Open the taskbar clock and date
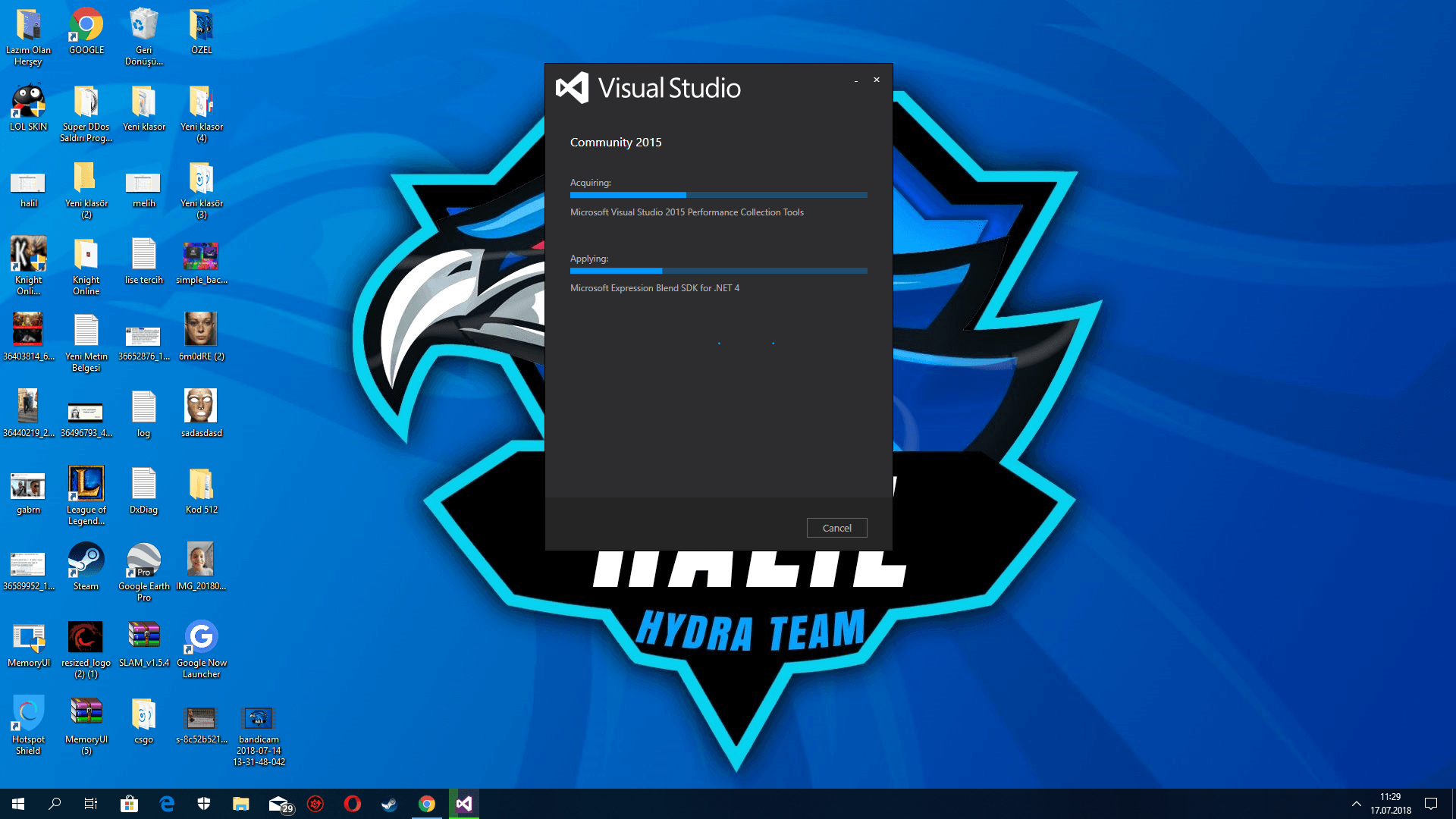The width and height of the screenshot is (1456, 819). [x=1391, y=804]
